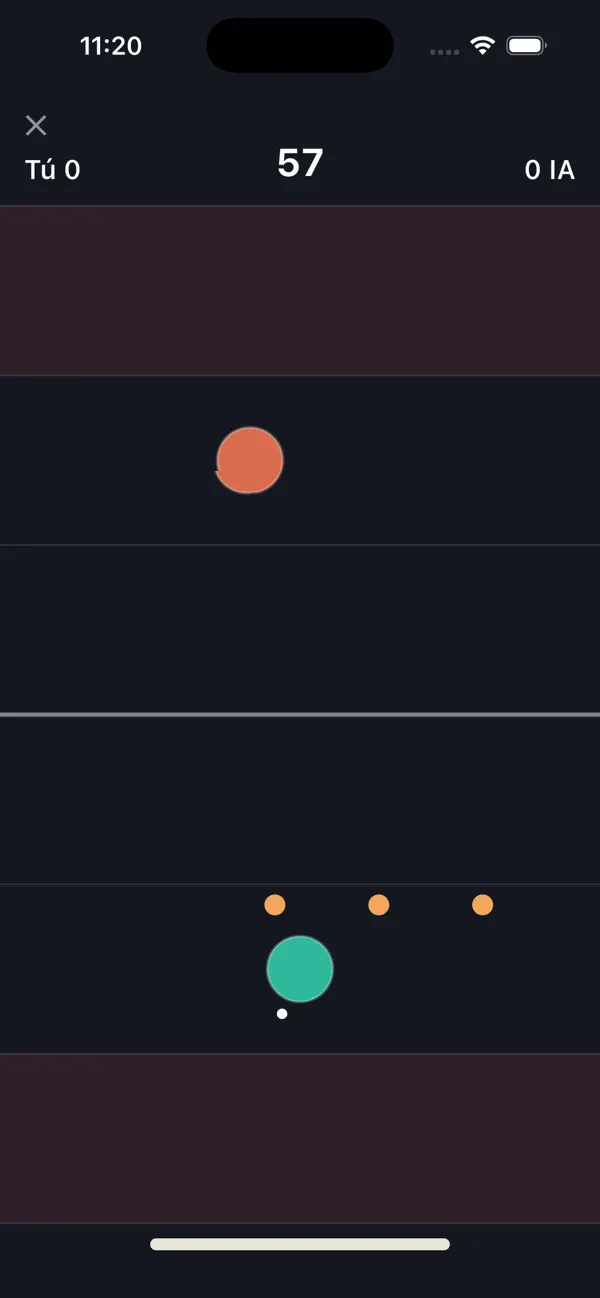This screenshot has width=600, height=1298.
Task: Tap the small white ball
Action: tap(282, 1013)
